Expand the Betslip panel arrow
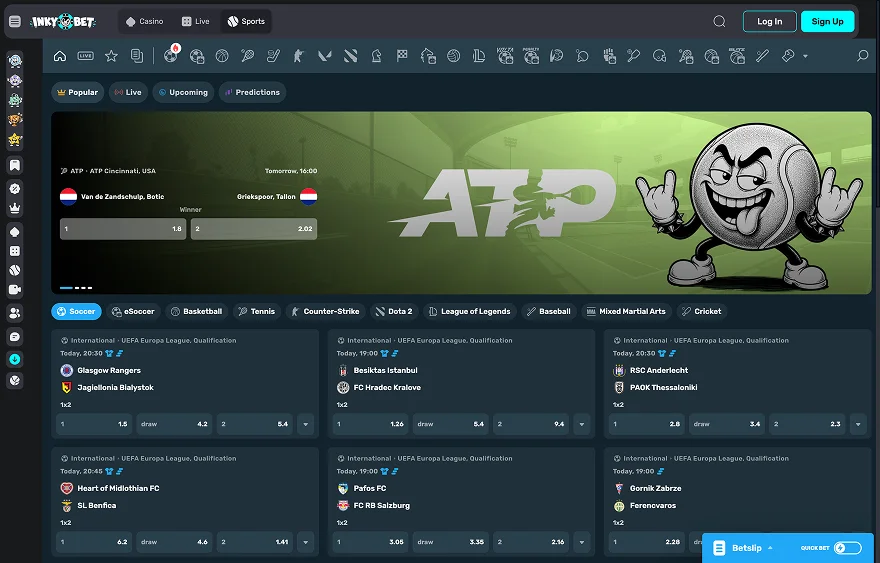Screen dimensions: 880x563 coord(770,548)
